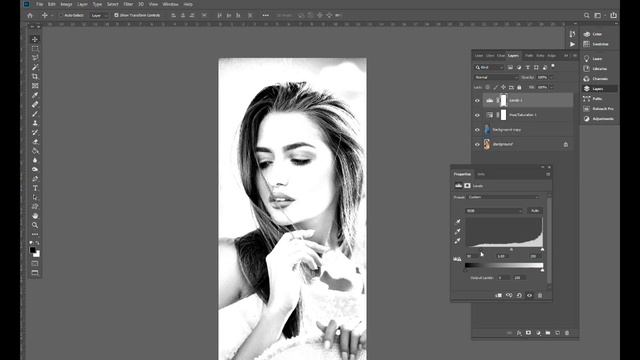Toggle adjustment visibility eye in Properties panel
Viewport: 640px width, 360px height.
pyautogui.click(x=529, y=295)
